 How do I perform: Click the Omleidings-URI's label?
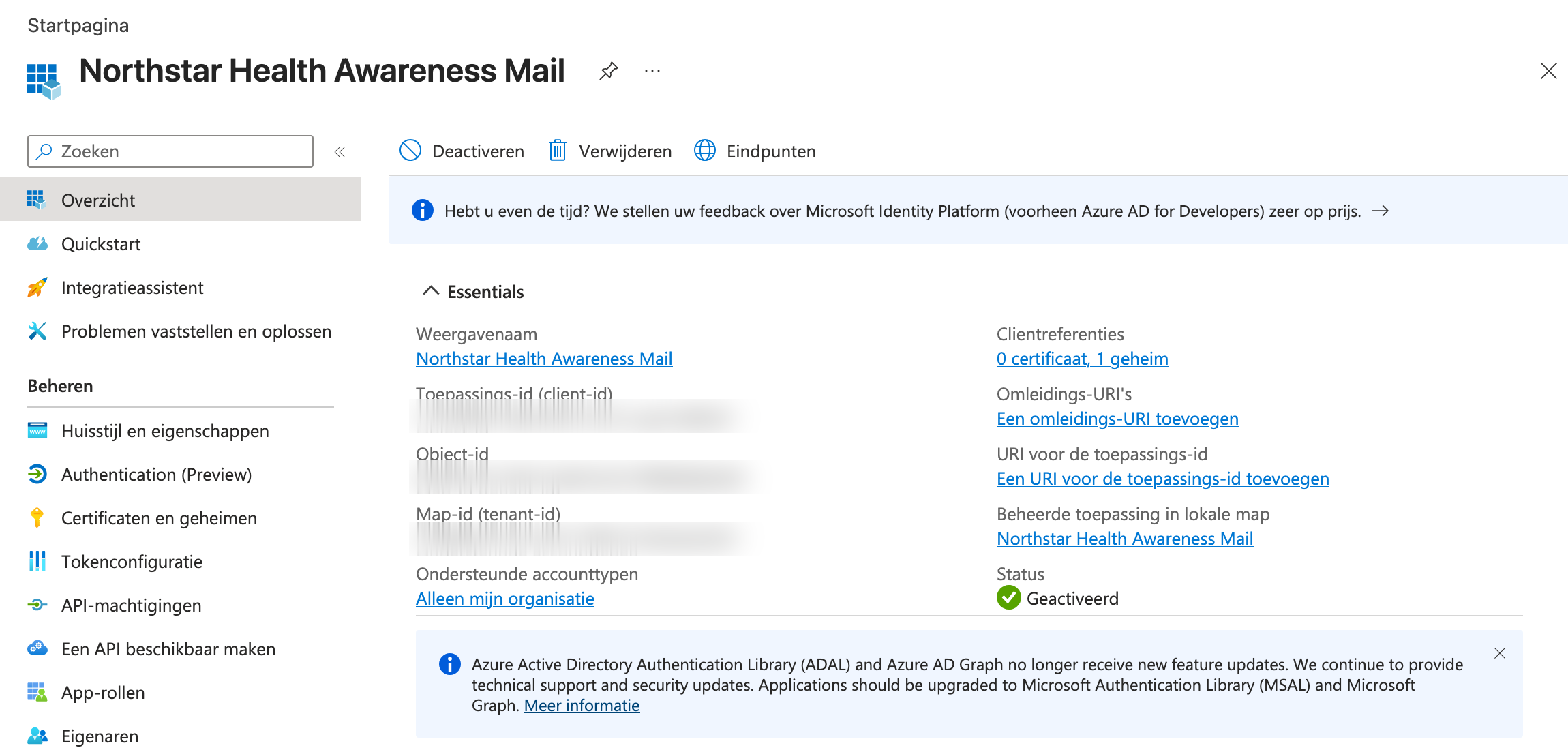click(1064, 394)
